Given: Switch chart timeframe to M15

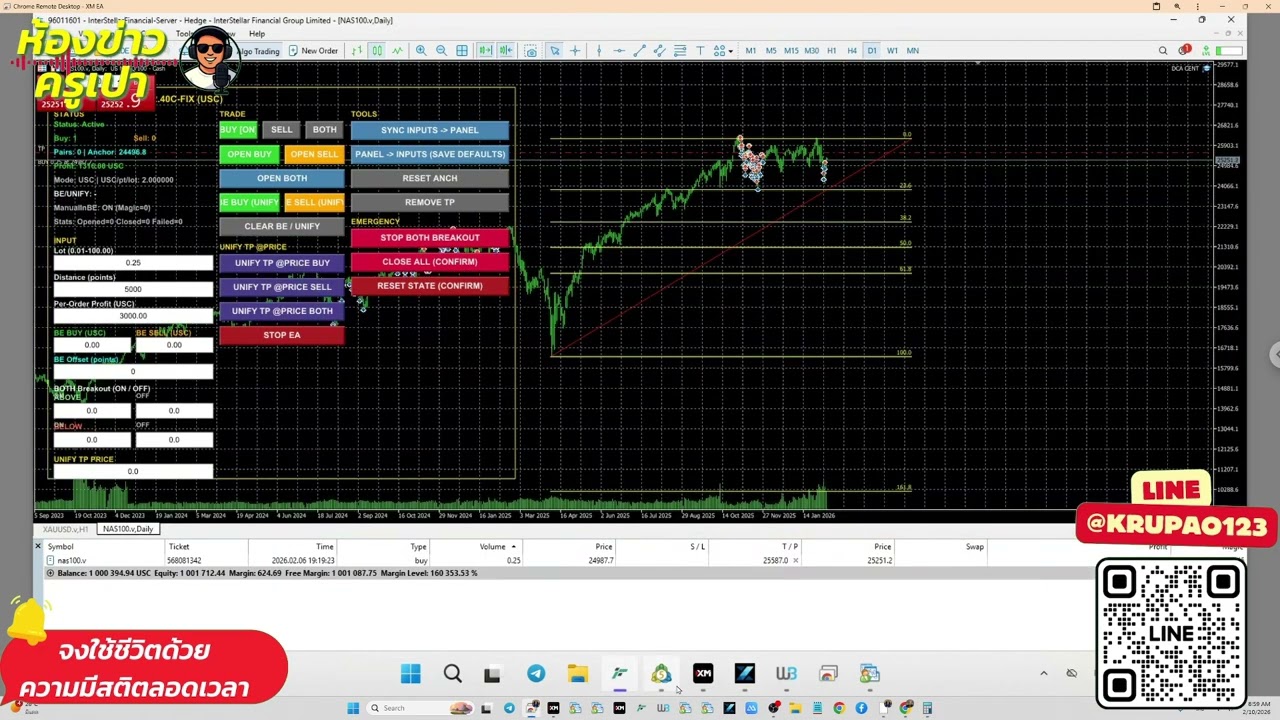Looking at the screenshot, I should [x=791, y=51].
